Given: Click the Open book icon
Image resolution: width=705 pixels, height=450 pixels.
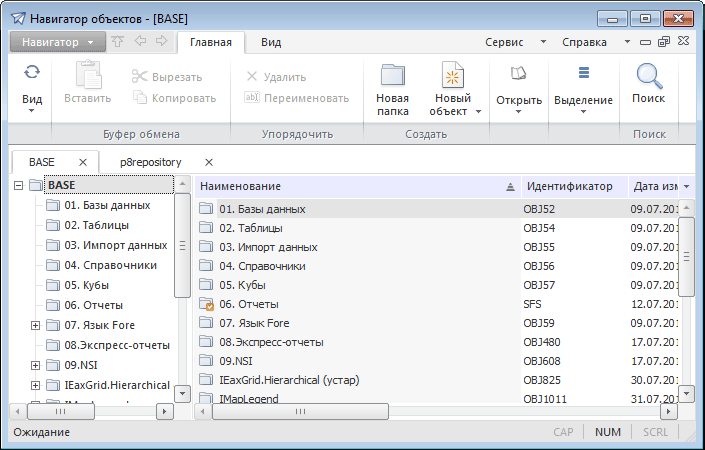Looking at the screenshot, I should [x=518, y=74].
